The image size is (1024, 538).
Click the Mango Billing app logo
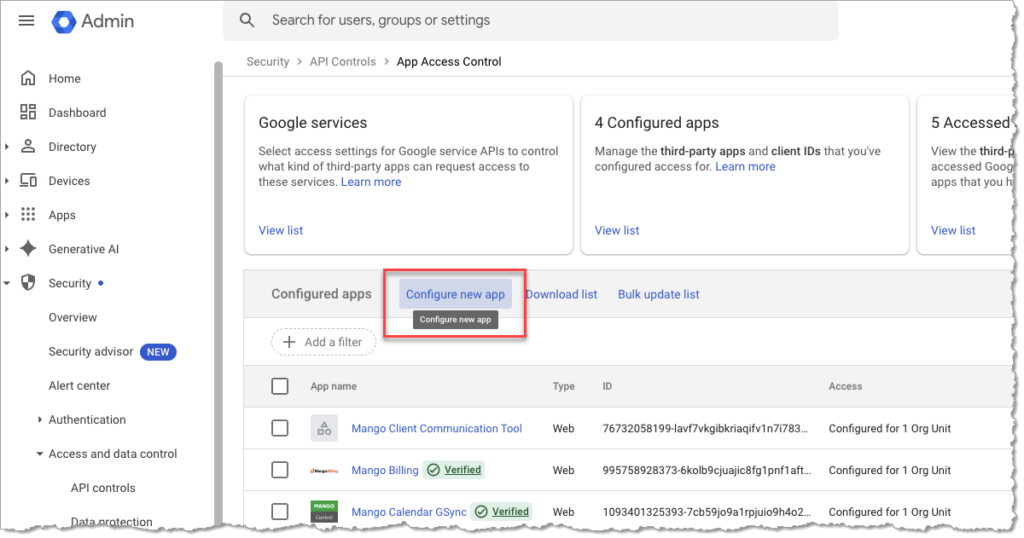tap(324, 470)
